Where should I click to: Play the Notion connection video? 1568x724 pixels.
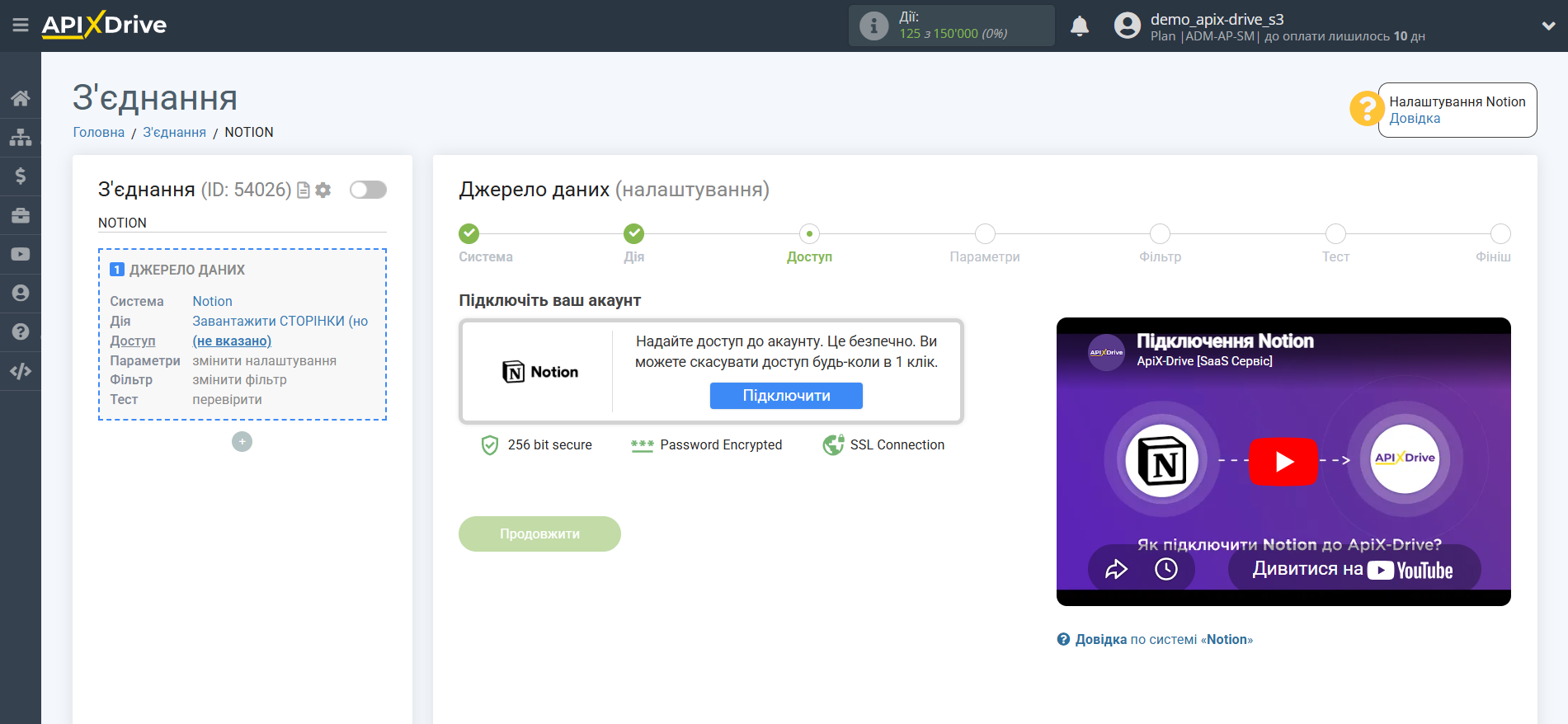[1283, 462]
